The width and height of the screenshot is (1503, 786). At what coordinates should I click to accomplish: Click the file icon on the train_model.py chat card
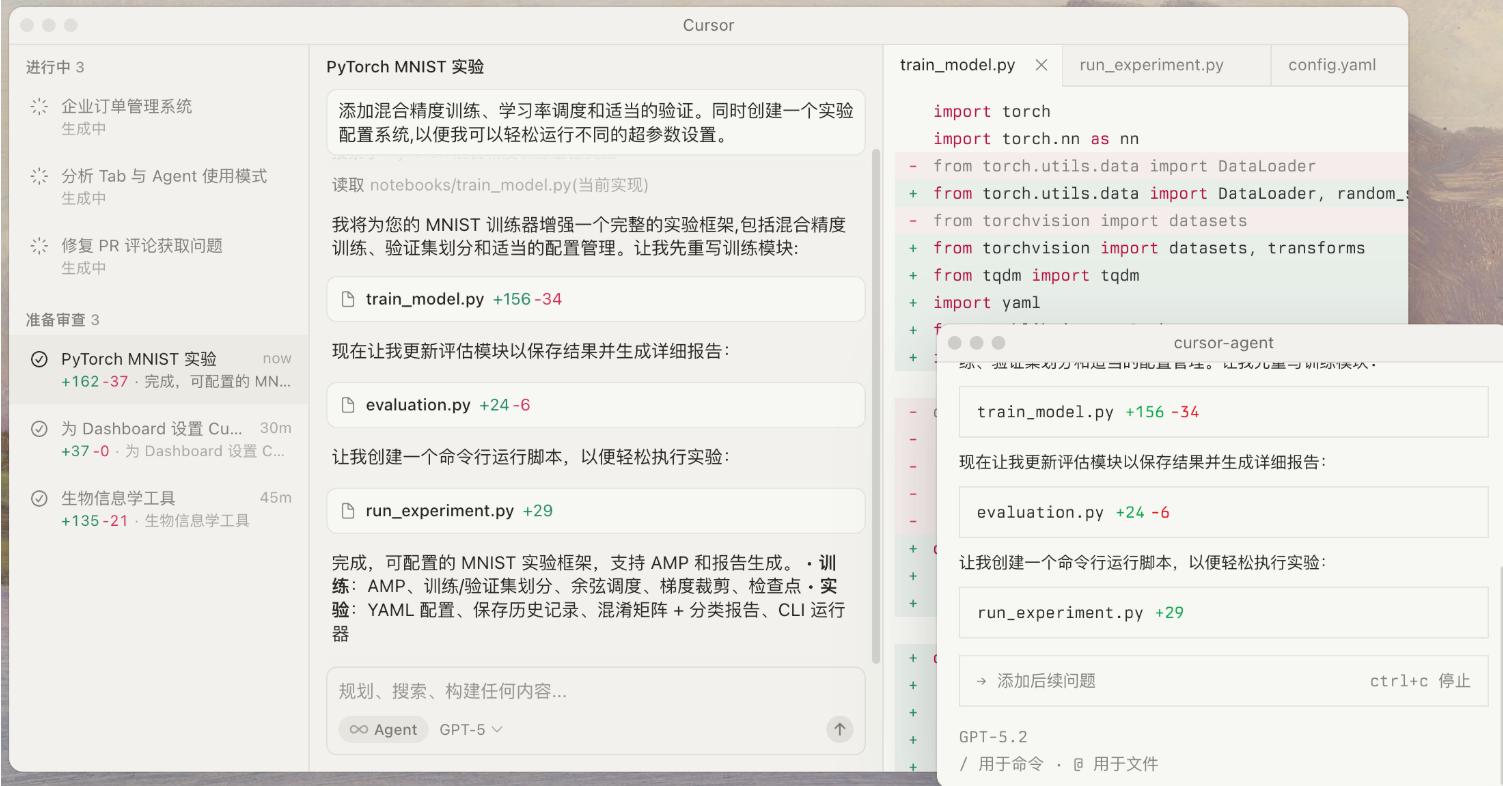pyautogui.click(x=348, y=299)
